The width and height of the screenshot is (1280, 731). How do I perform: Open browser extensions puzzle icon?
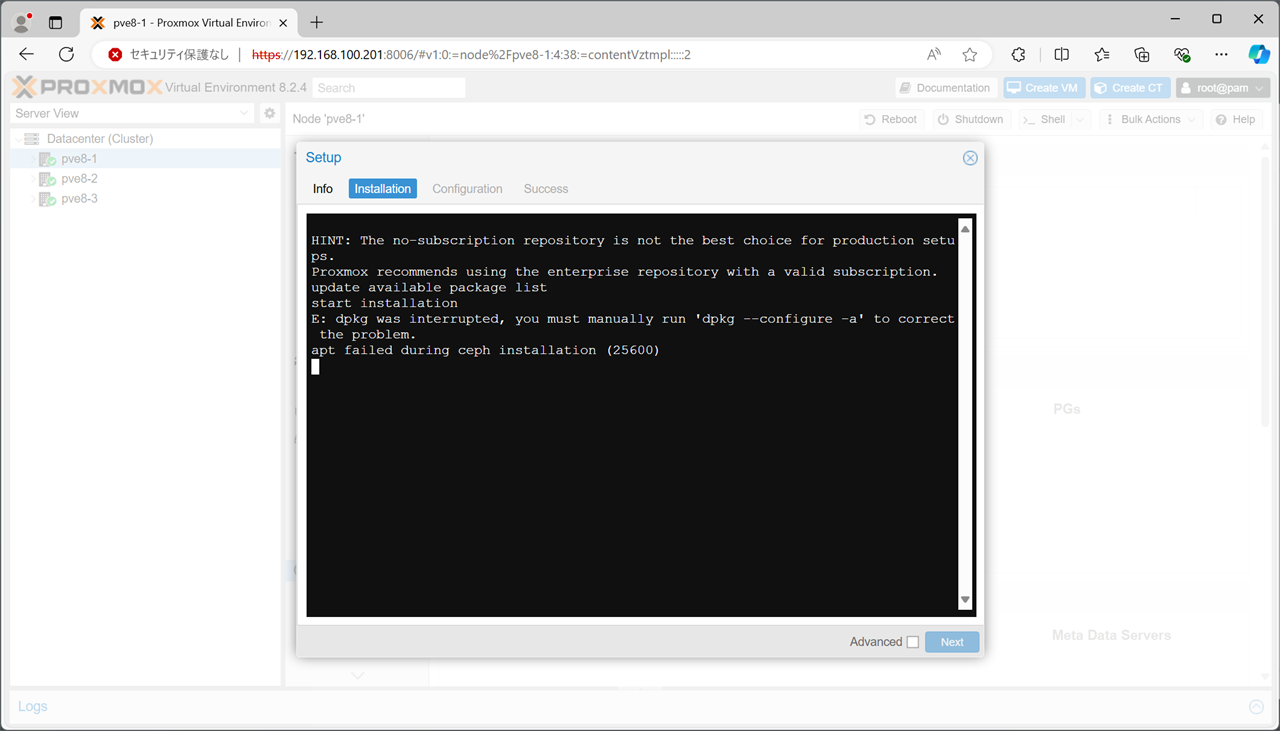(1018, 55)
